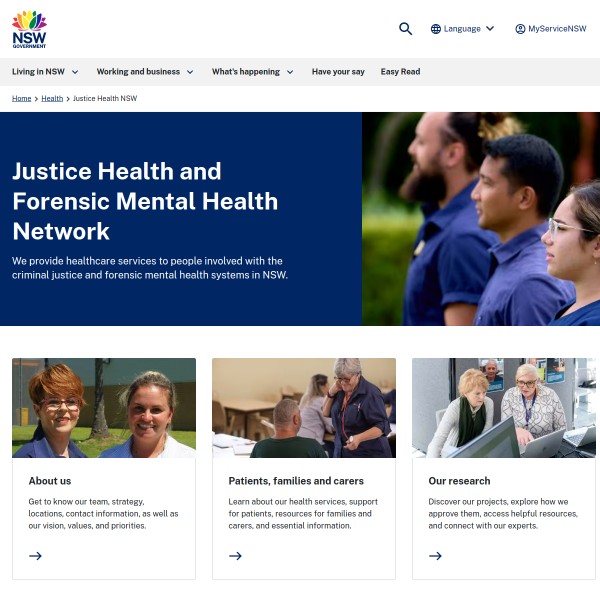The width and height of the screenshot is (600, 600).
Task: Go to the Health breadcrumb link
Action: [x=52, y=98]
